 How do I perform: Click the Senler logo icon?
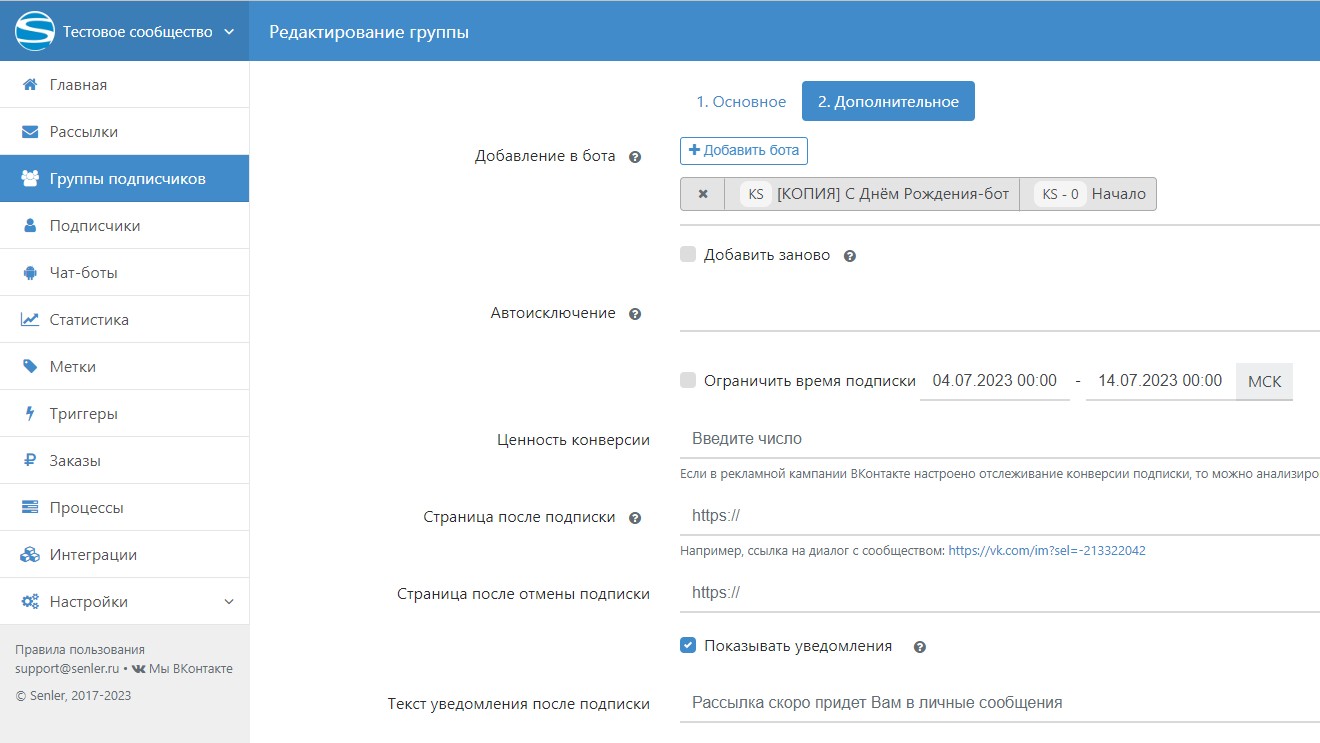pos(34,31)
